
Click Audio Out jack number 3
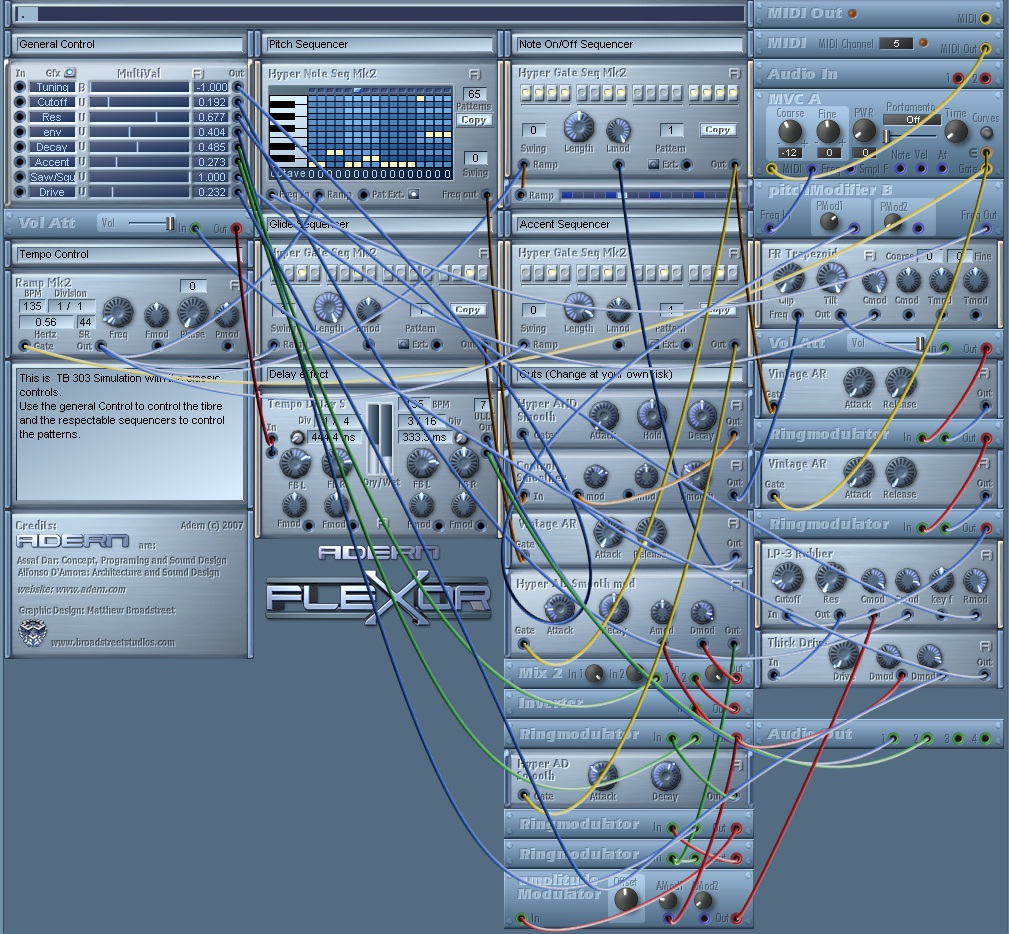958,738
